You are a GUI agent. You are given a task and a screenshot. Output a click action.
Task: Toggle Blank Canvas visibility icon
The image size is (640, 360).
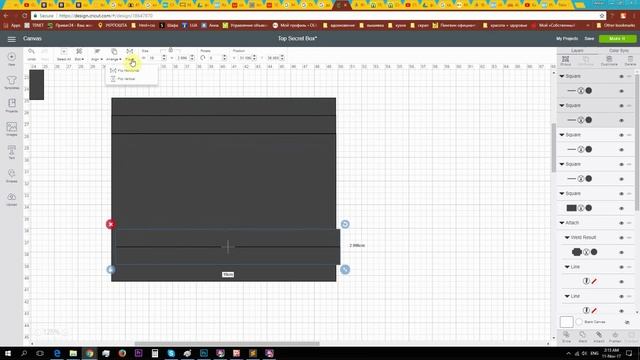627,322
